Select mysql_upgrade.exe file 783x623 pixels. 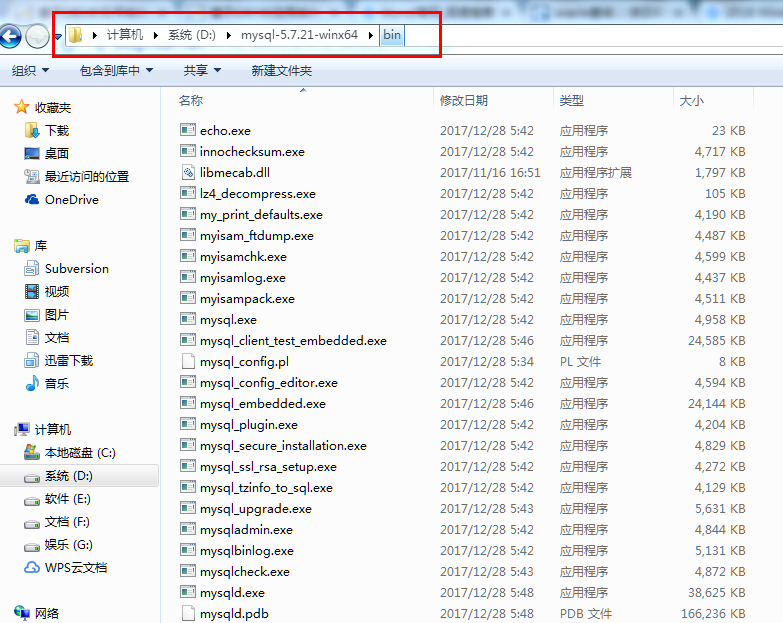tap(256, 508)
